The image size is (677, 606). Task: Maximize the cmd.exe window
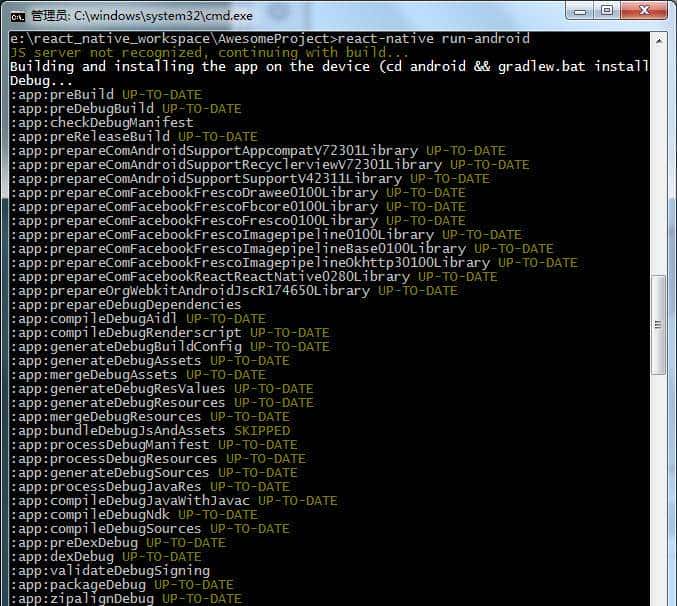(x=607, y=10)
